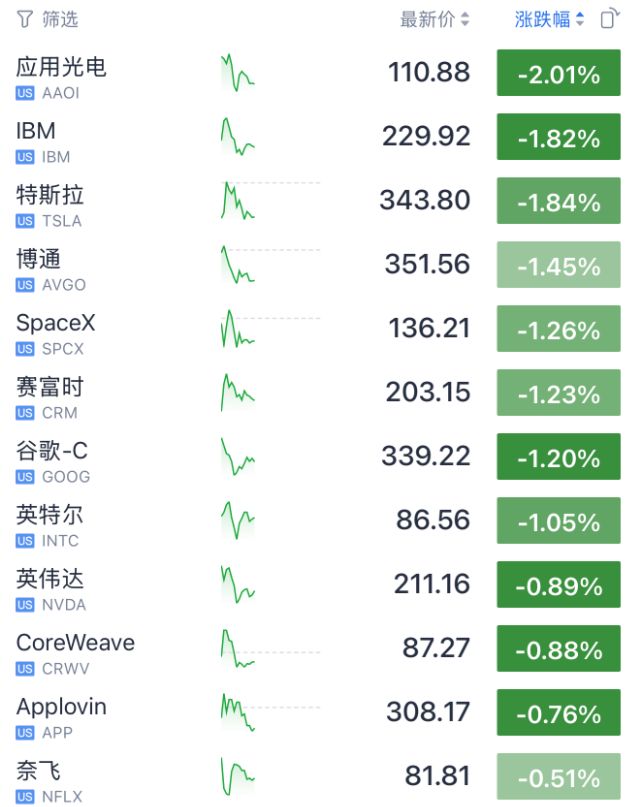
Task: Click the US tag beside NVDA ticker
Action: 25,605
